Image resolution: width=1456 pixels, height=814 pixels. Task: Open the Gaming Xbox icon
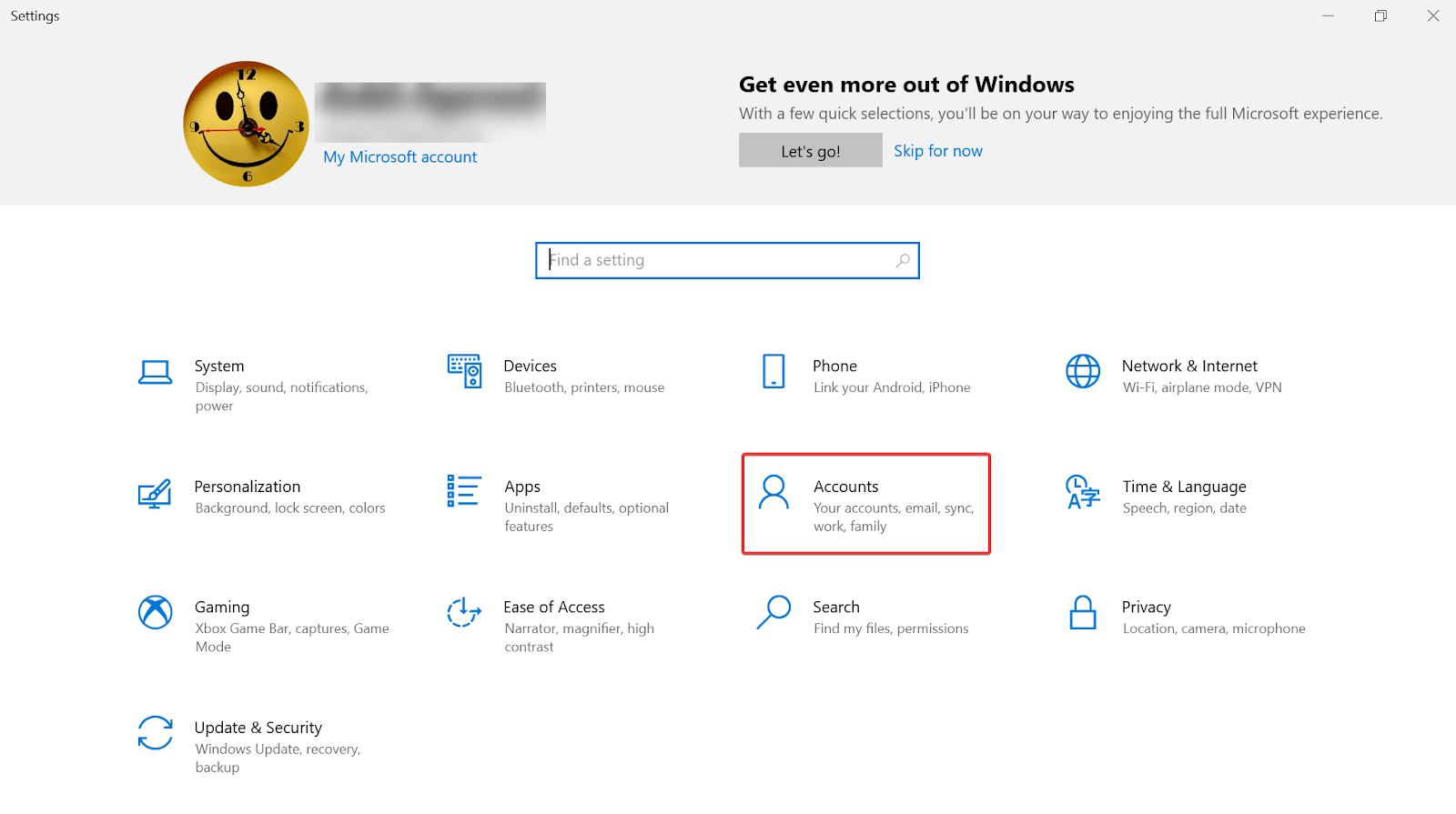point(155,612)
